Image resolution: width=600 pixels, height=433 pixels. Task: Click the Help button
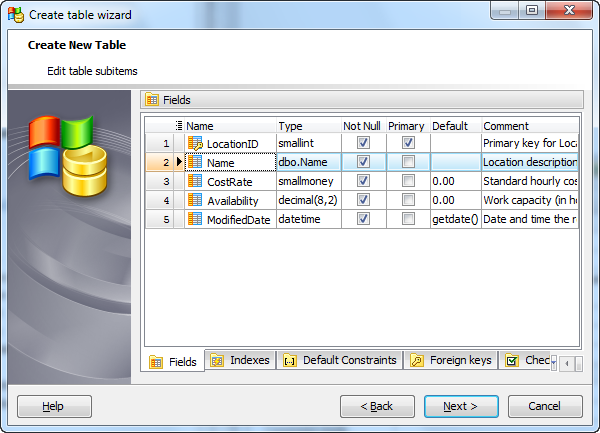click(x=54, y=407)
